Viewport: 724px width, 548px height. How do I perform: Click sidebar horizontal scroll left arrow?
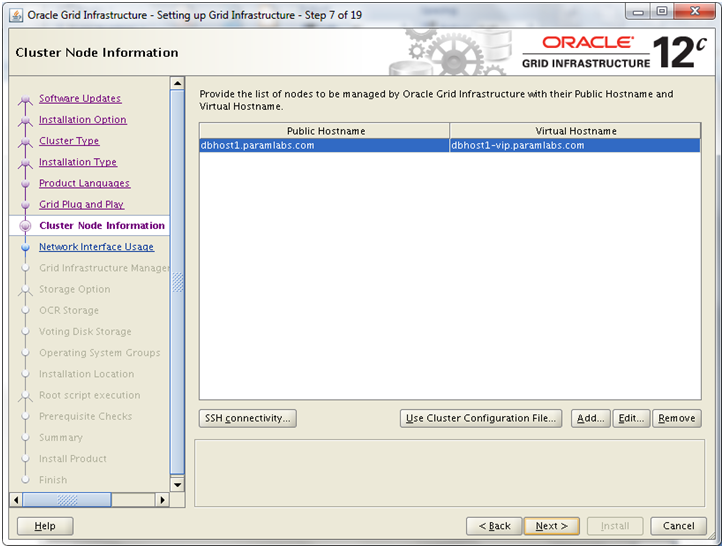(x=16, y=500)
